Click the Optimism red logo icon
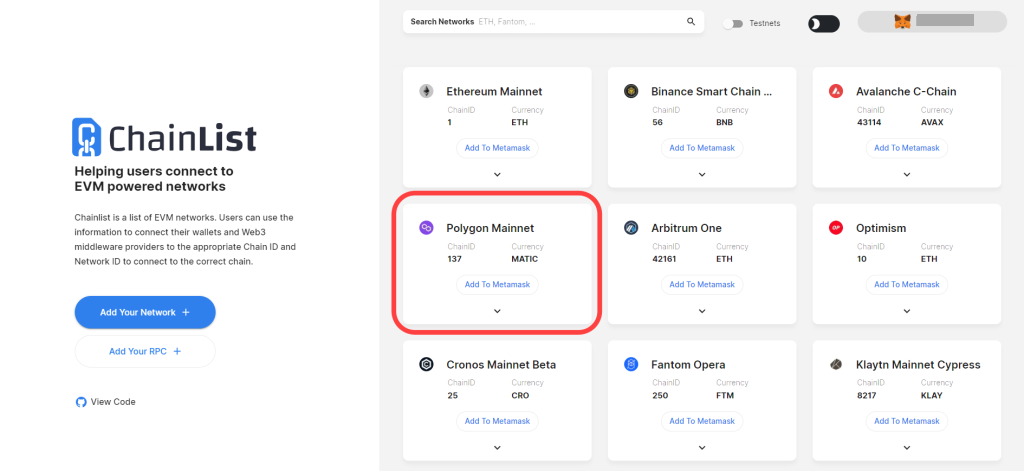The image size is (1024, 471). click(836, 228)
